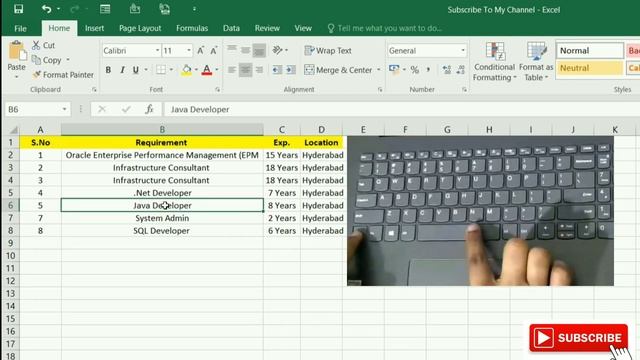Apply the red Font Color A
The image size is (640, 360).
click(207, 70)
